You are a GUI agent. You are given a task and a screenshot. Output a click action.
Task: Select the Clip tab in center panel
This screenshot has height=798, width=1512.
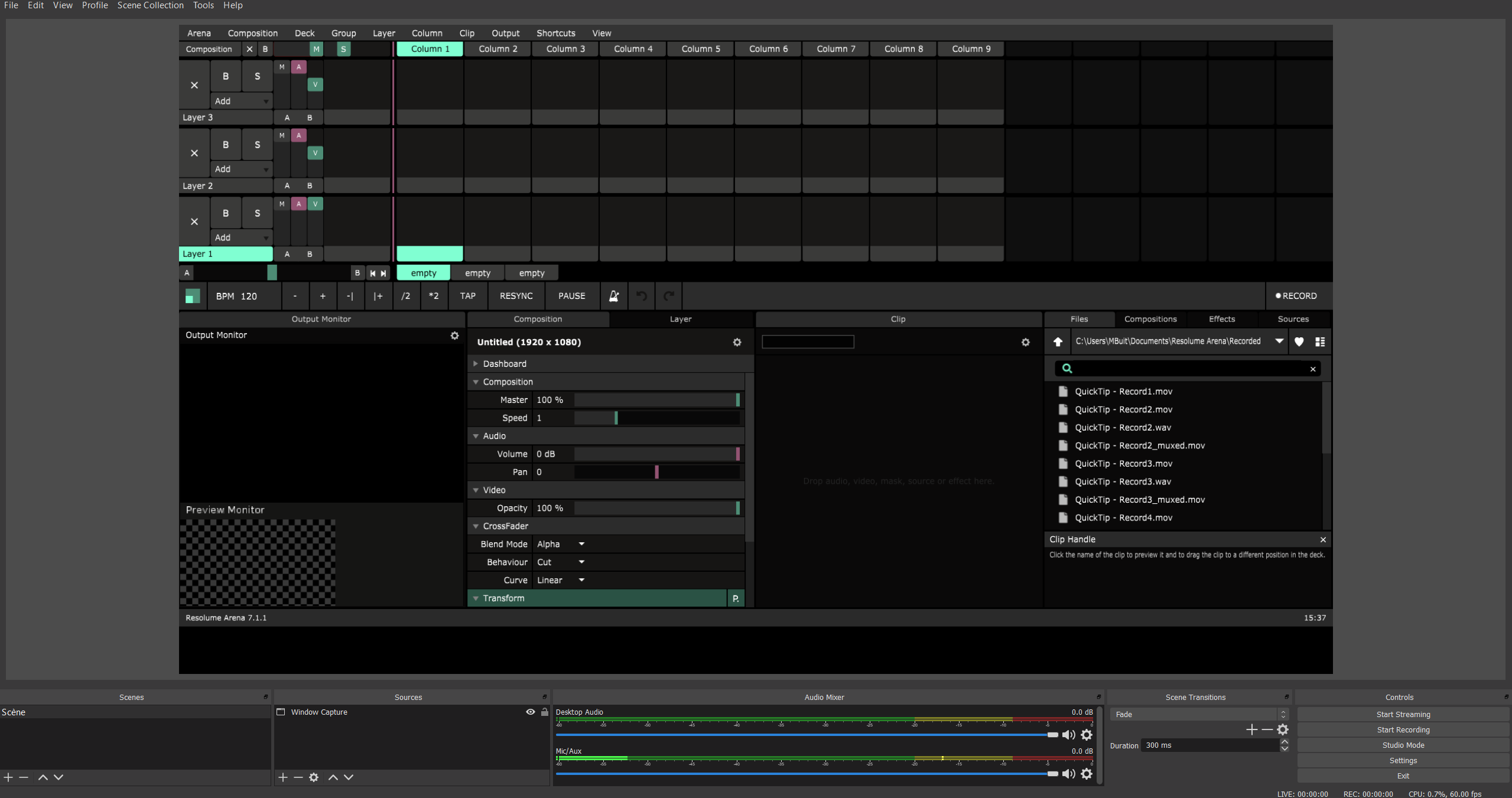[x=898, y=318]
